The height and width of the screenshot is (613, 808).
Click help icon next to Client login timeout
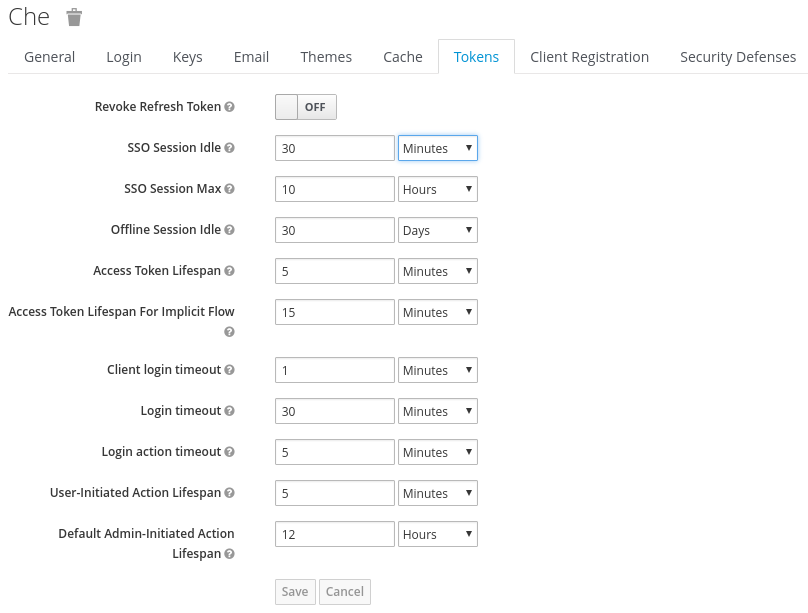click(x=230, y=370)
